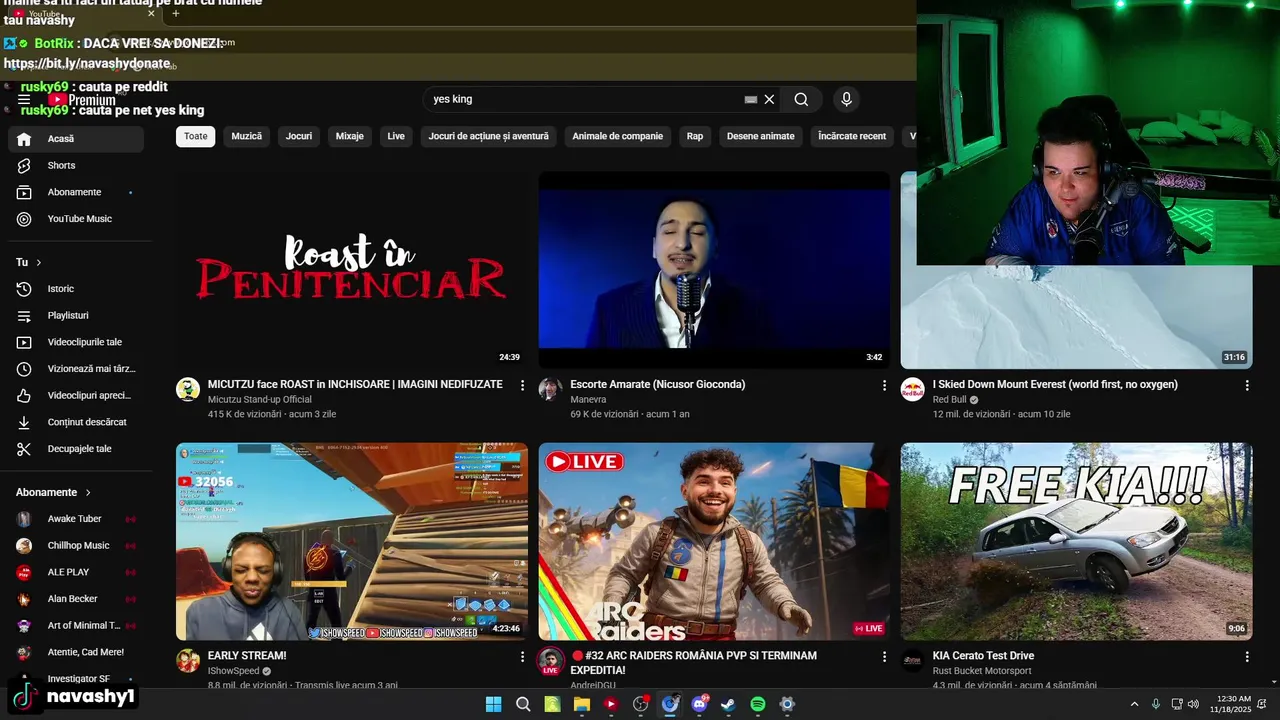The image size is (1280, 720).
Task: Select the 'Live' filter chip
Action: click(396, 136)
